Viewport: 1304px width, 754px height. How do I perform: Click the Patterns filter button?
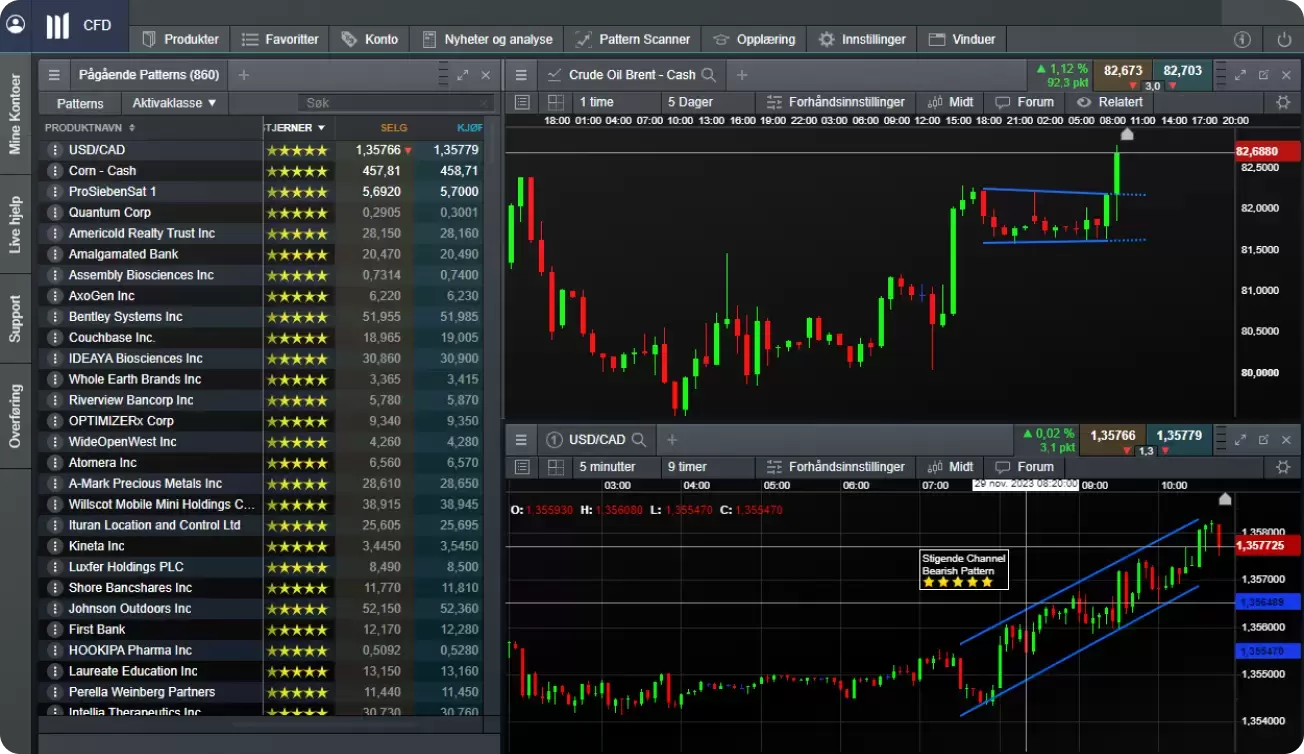click(x=80, y=103)
